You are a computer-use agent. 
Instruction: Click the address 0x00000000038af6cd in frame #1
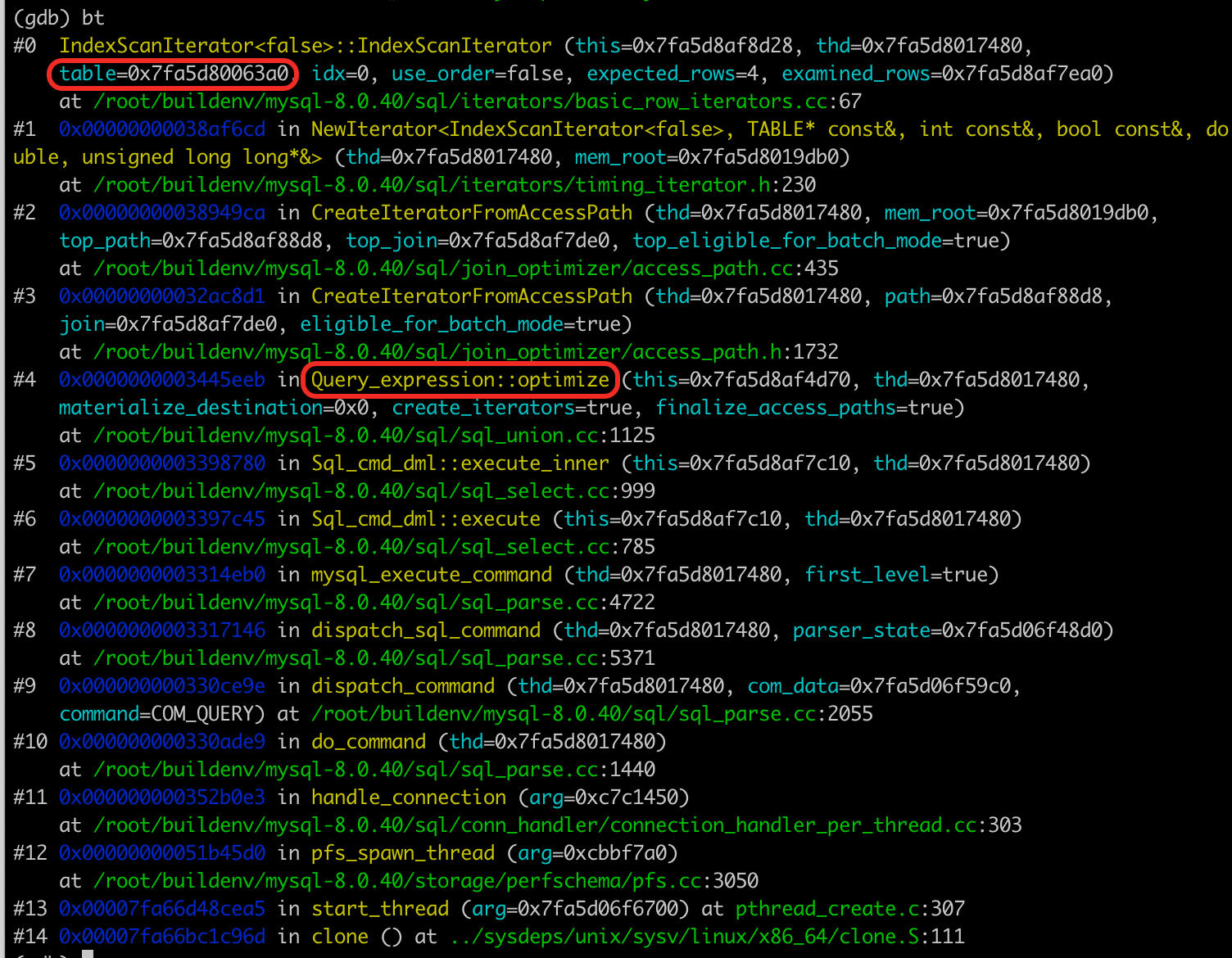click(162, 129)
